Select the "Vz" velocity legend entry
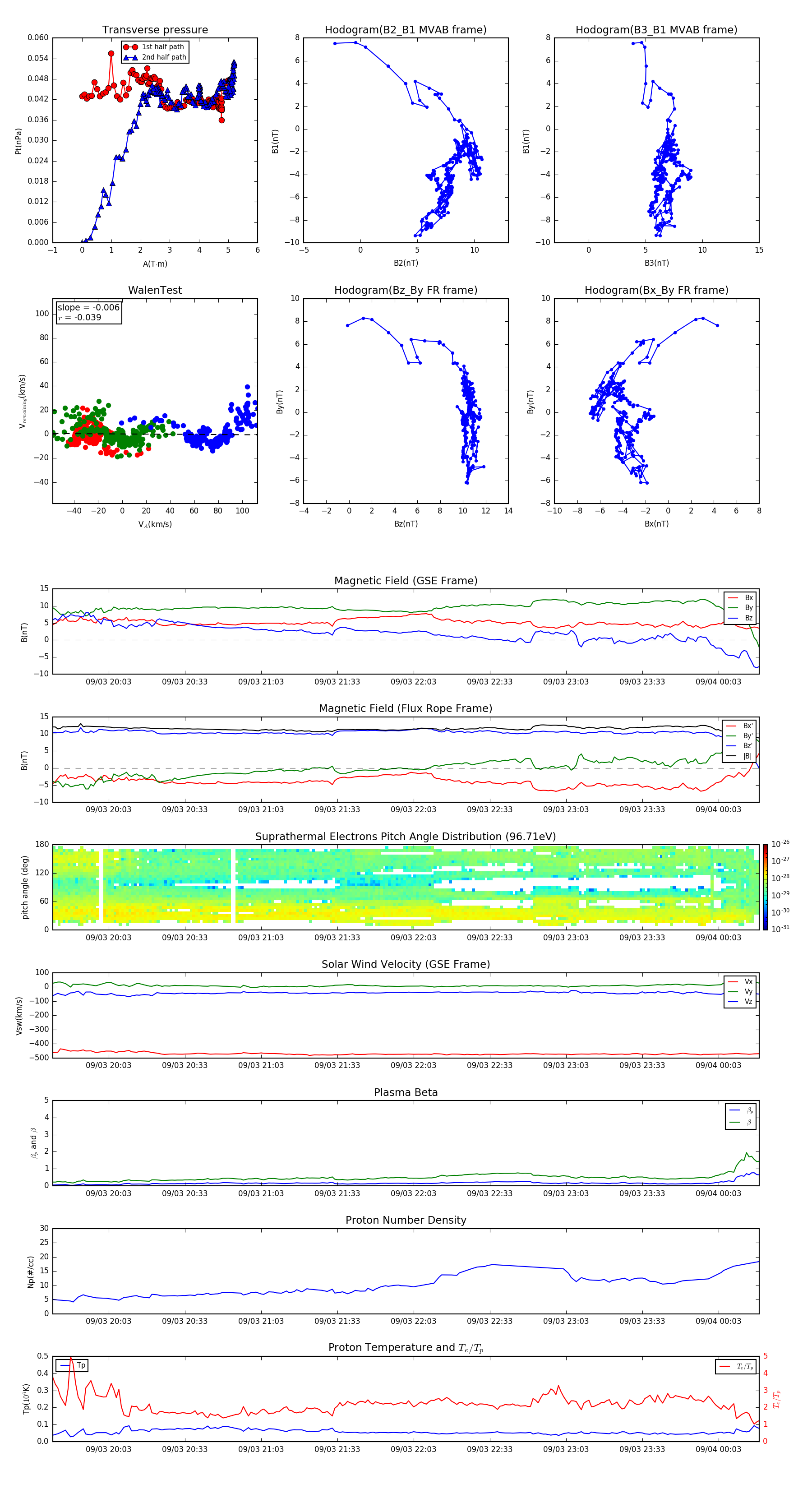The height and width of the screenshot is (1489, 812). tap(740, 1002)
